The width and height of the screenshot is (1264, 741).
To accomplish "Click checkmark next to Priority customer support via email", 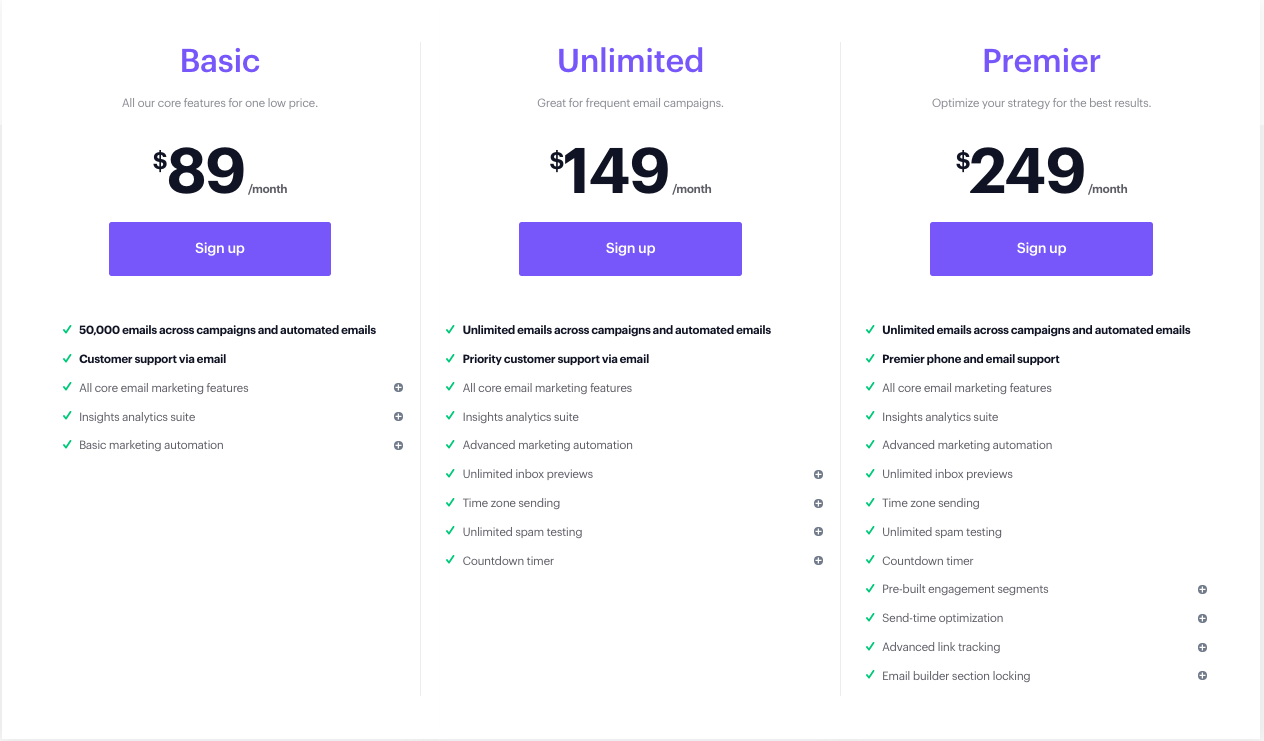I will [450, 358].
